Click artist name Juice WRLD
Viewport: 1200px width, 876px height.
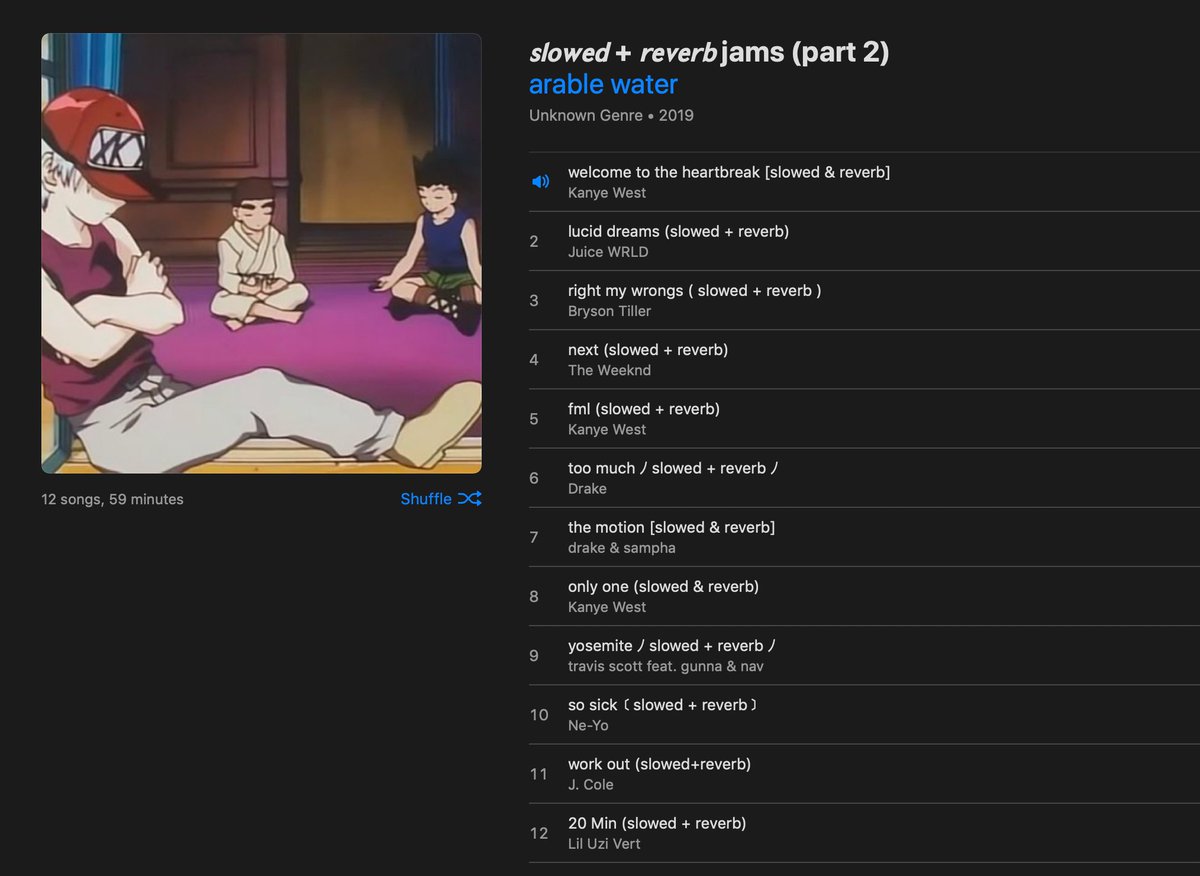[x=608, y=252]
